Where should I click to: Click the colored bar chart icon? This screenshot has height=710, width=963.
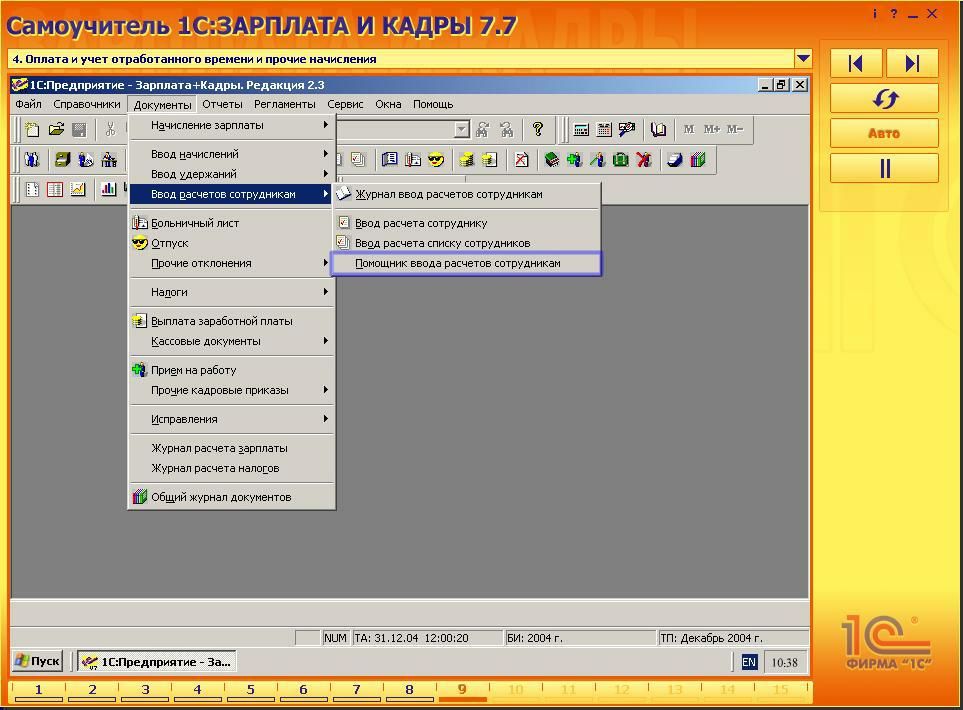(x=109, y=189)
